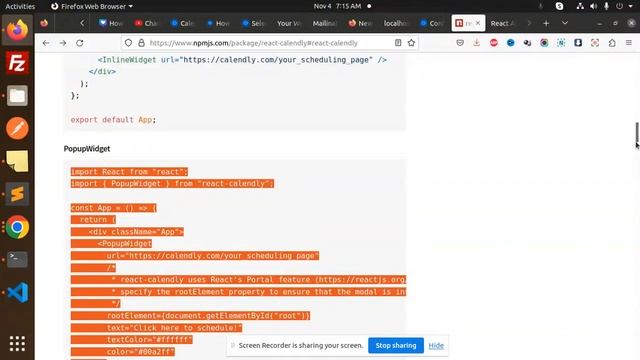Toggle reader view for this page

pos(398,43)
